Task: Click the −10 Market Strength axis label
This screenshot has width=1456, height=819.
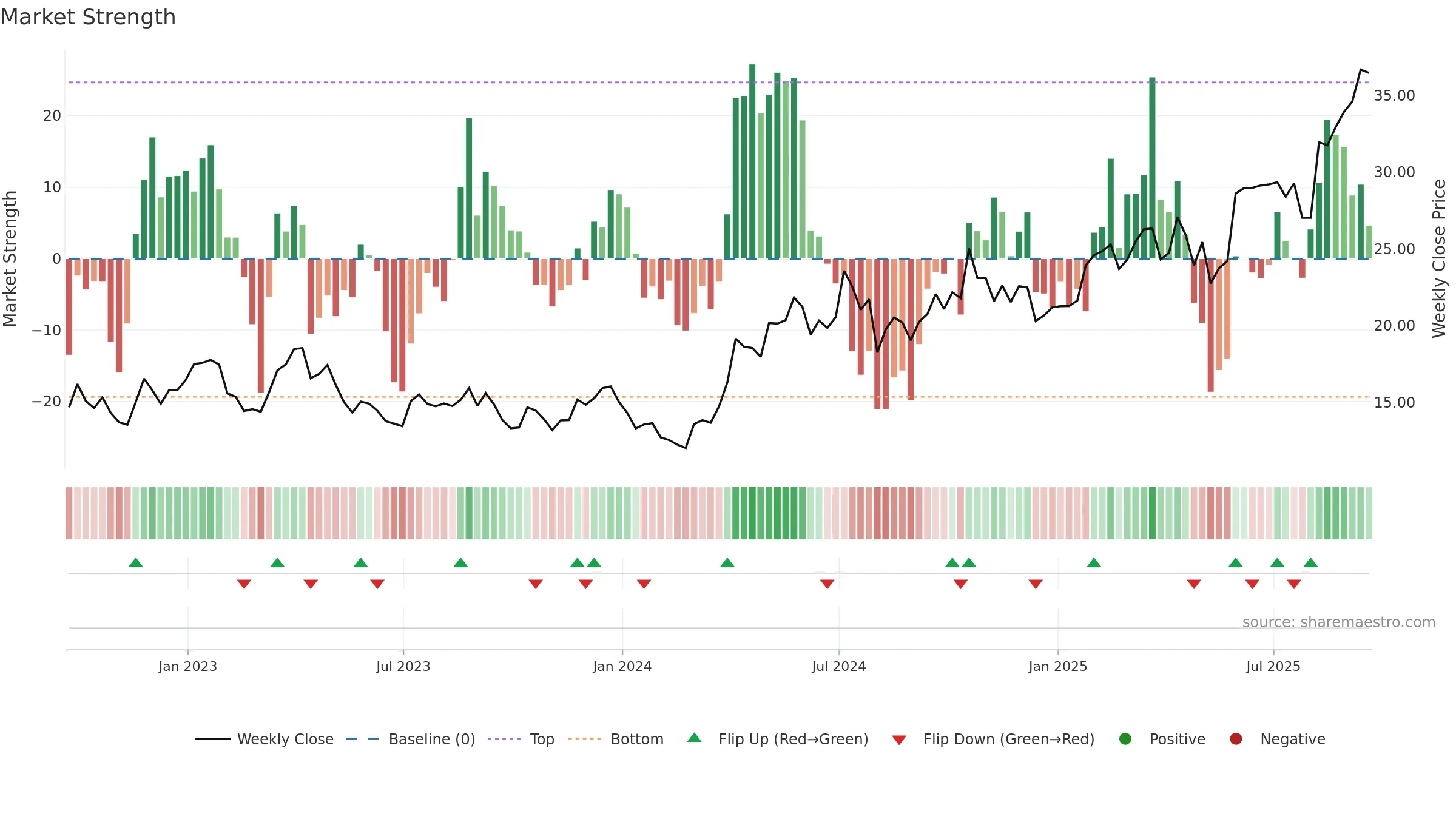Action: (47, 331)
